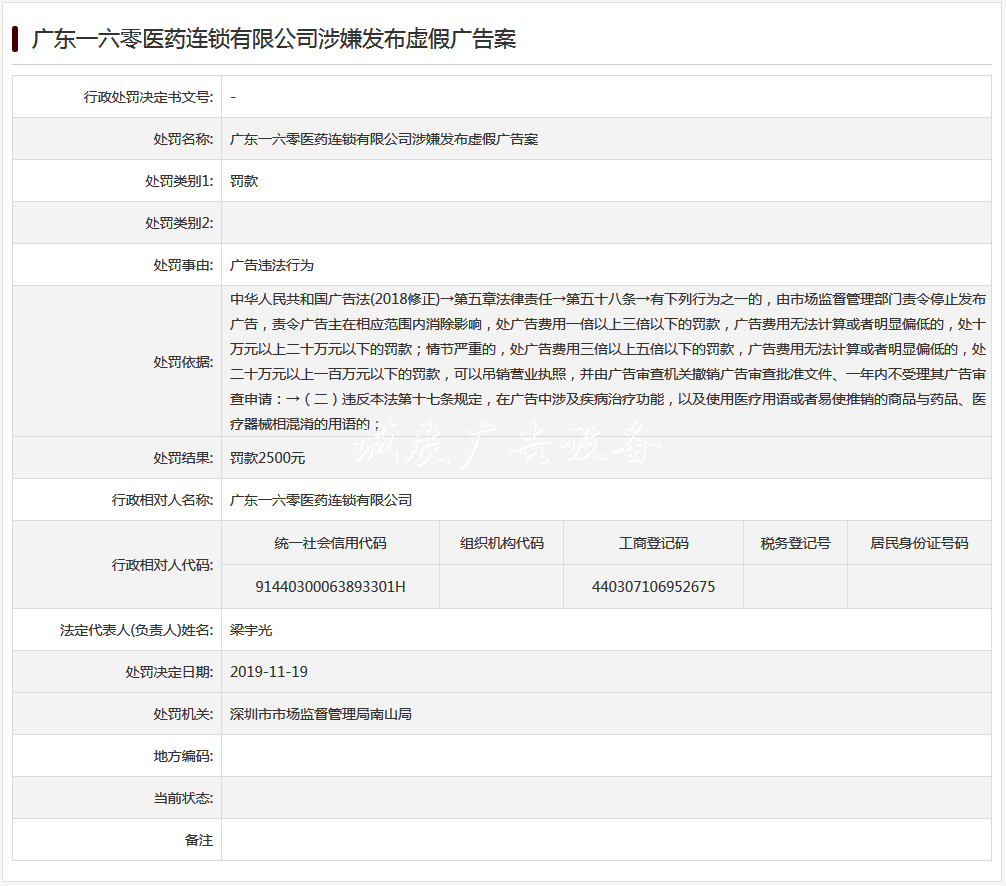This screenshot has height=886, width=1006.
Task: Click the legal basis paragraph under 处罚依据
Action: pyautogui.click(x=608, y=361)
